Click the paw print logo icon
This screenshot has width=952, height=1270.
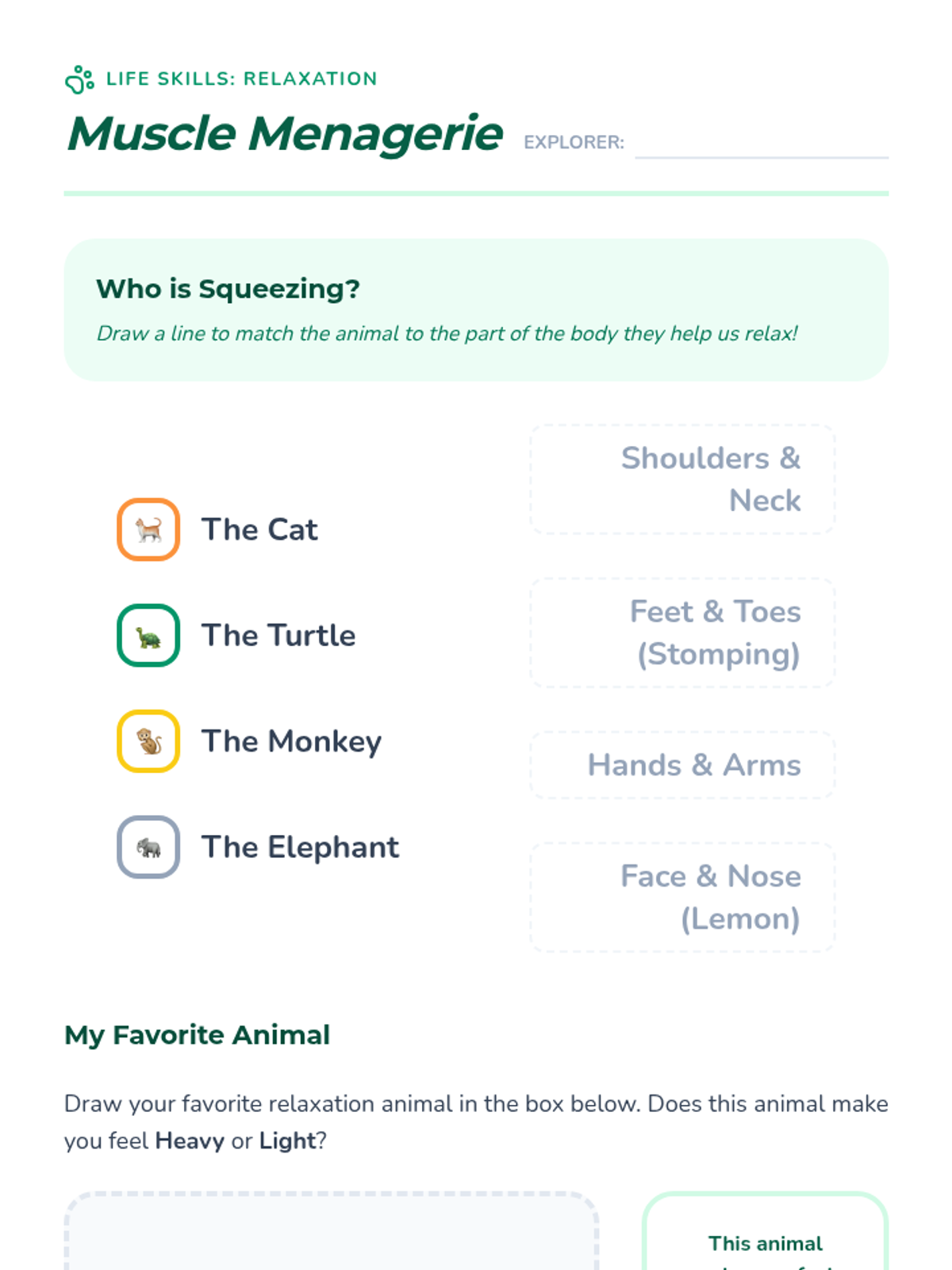pos(79,79)
